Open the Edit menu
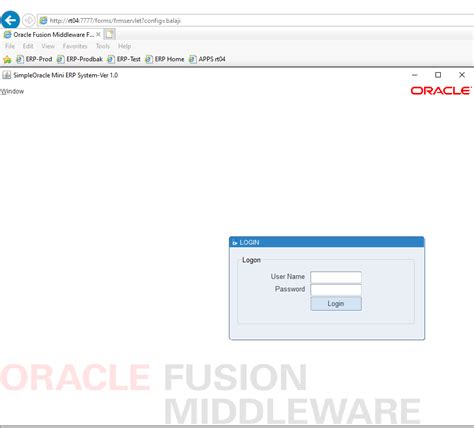Screen dimensions: 474x428 (x=28, y=46)
